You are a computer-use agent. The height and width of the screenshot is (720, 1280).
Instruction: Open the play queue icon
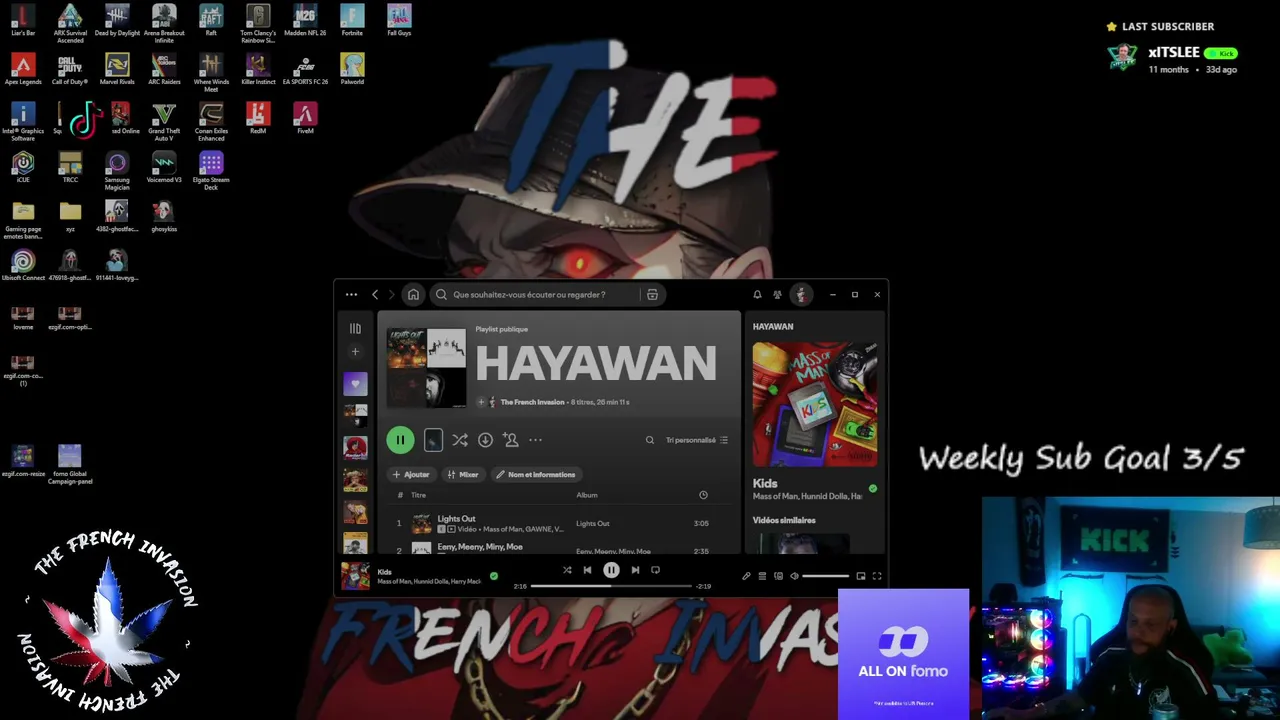pyautogui.click(x=762, y=576)
